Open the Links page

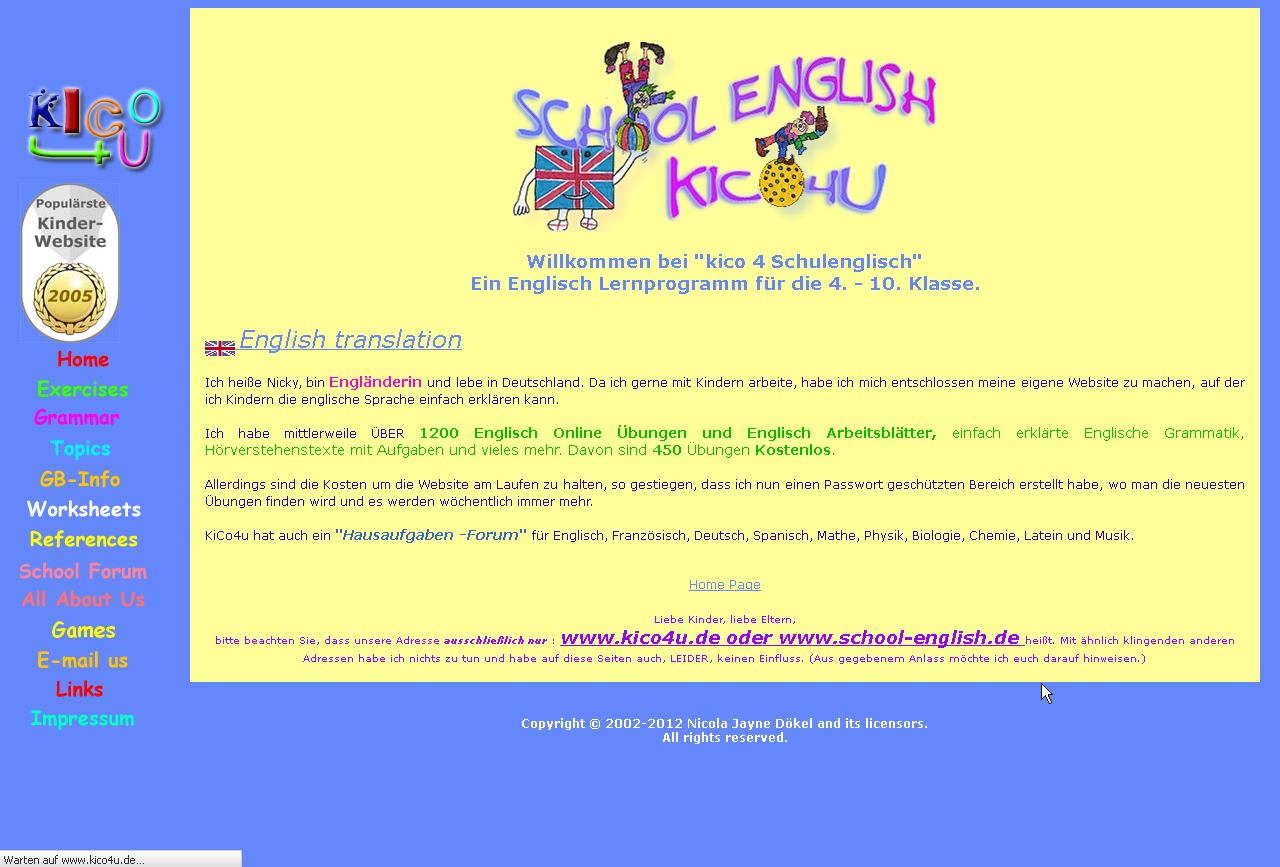tap(80, 690)
